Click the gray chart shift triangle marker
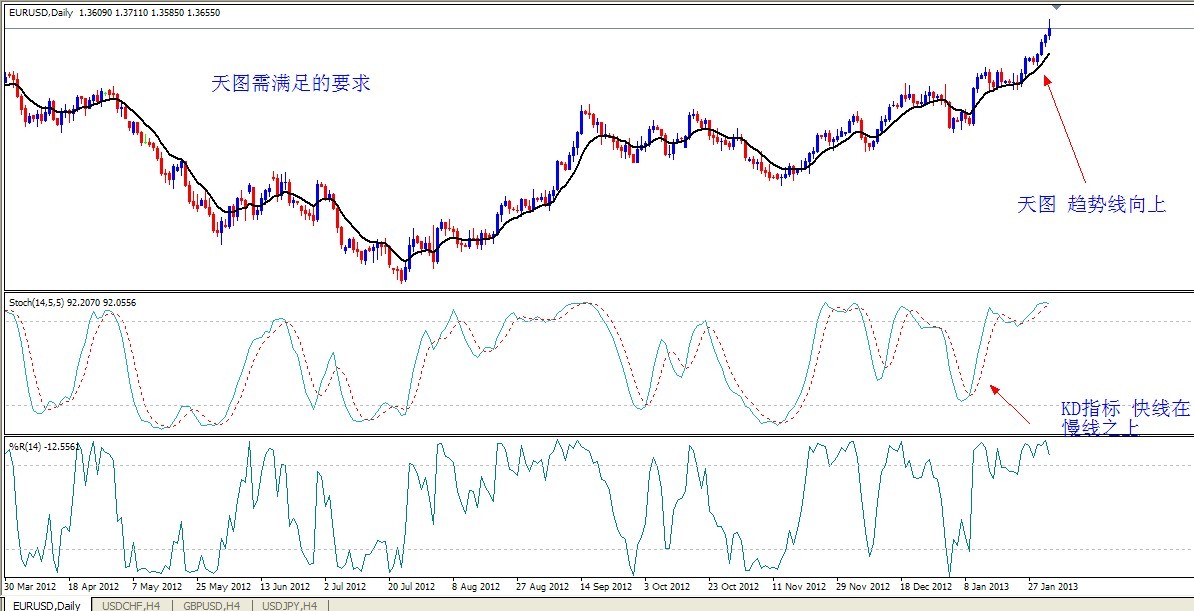The width and height of the screenshot is (1194, 611). [1057, 7]
